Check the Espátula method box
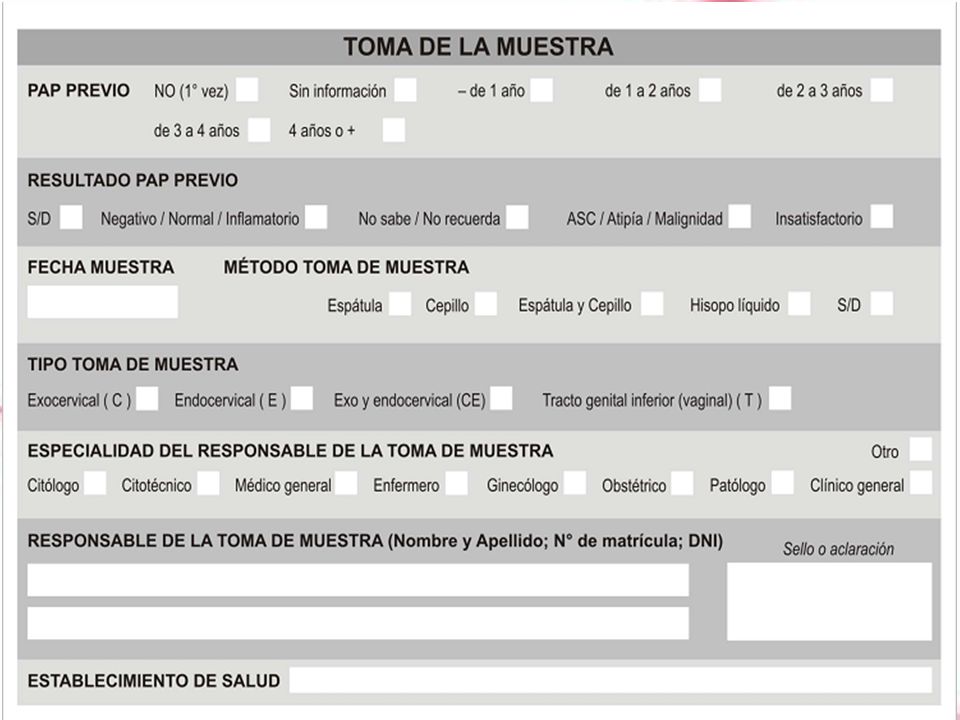960x720 pixels. 400,304
